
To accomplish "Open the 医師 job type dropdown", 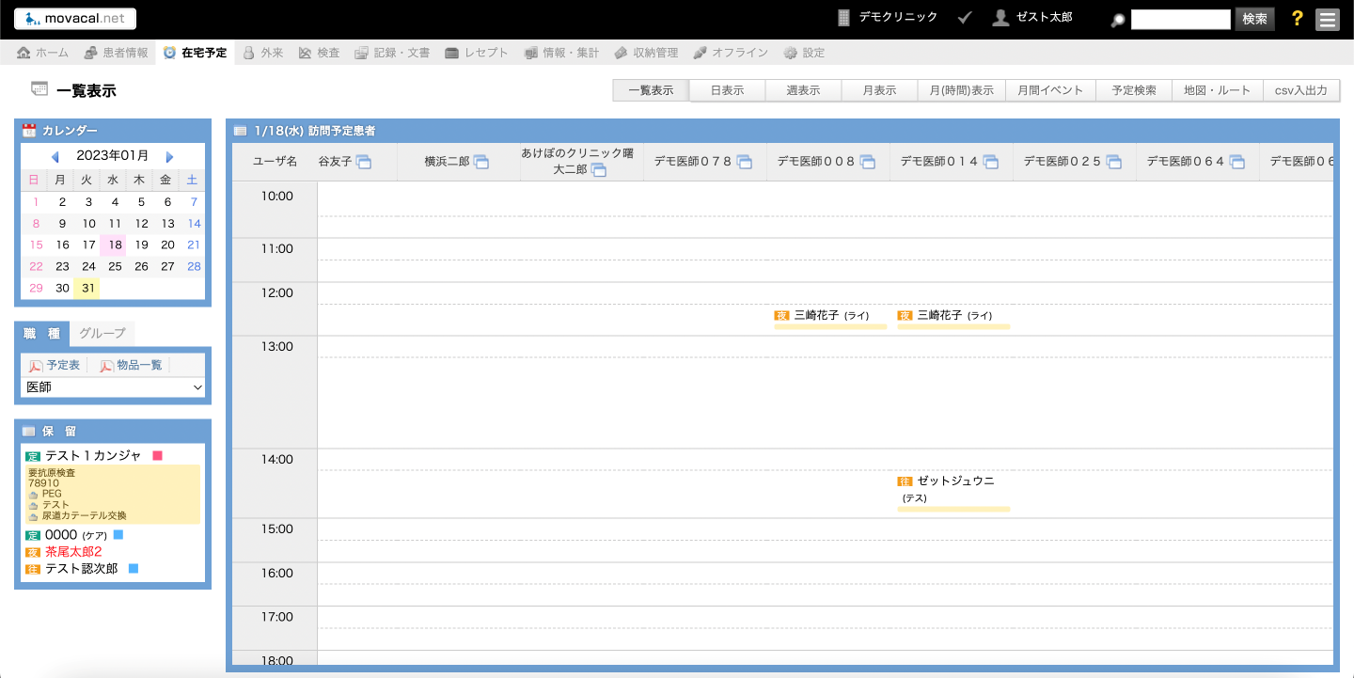I will [113, 387].
